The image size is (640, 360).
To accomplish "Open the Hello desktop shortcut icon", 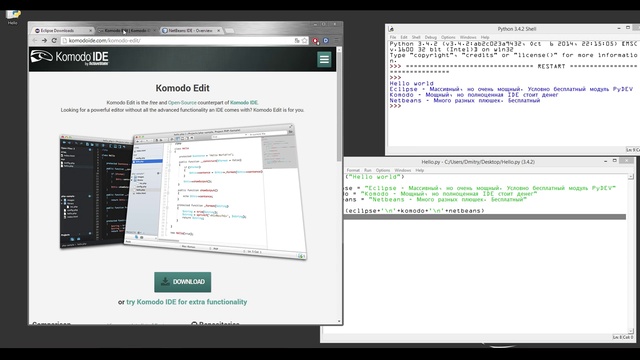I will (x=13, y=16).
